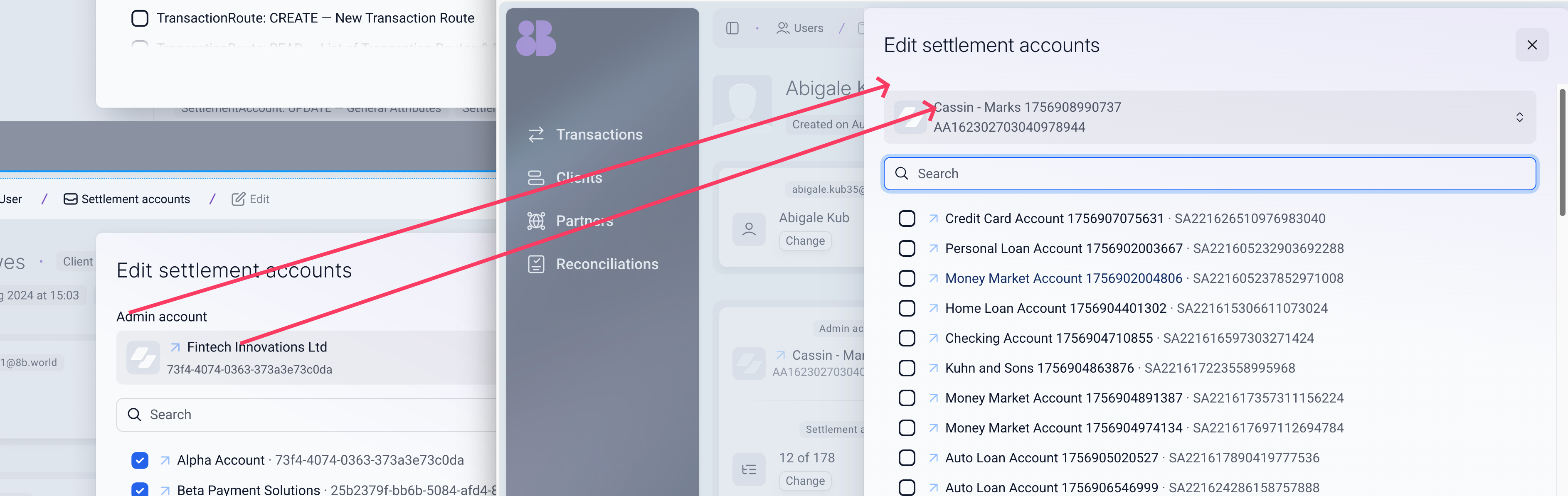The image size is (1568, 496).
Task: Check the Credit Card Account 1756907075631 checkbox
Action: tap(906, 219)
